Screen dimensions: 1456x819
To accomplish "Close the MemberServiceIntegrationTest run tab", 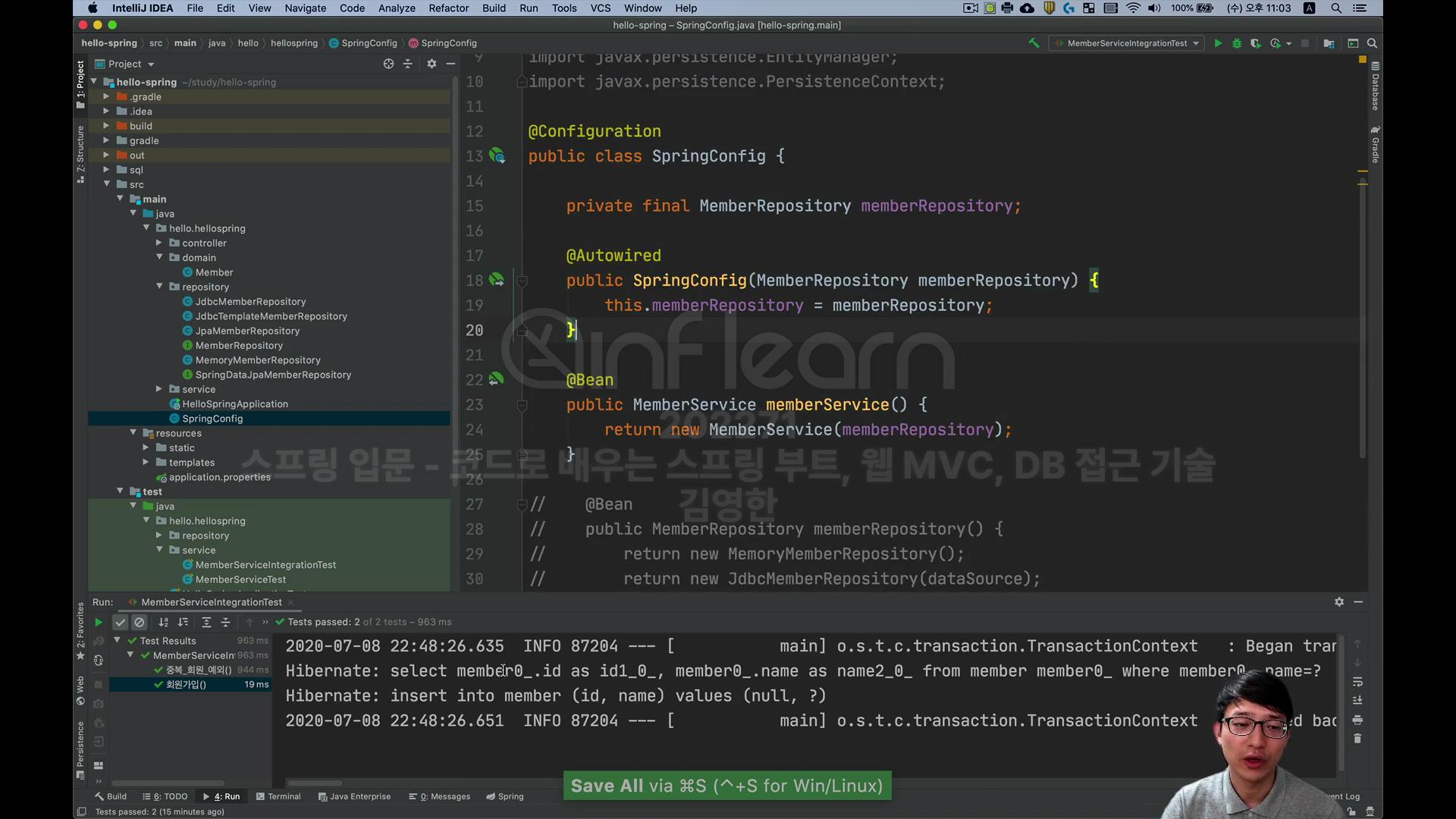I will (x=290, y=602).
